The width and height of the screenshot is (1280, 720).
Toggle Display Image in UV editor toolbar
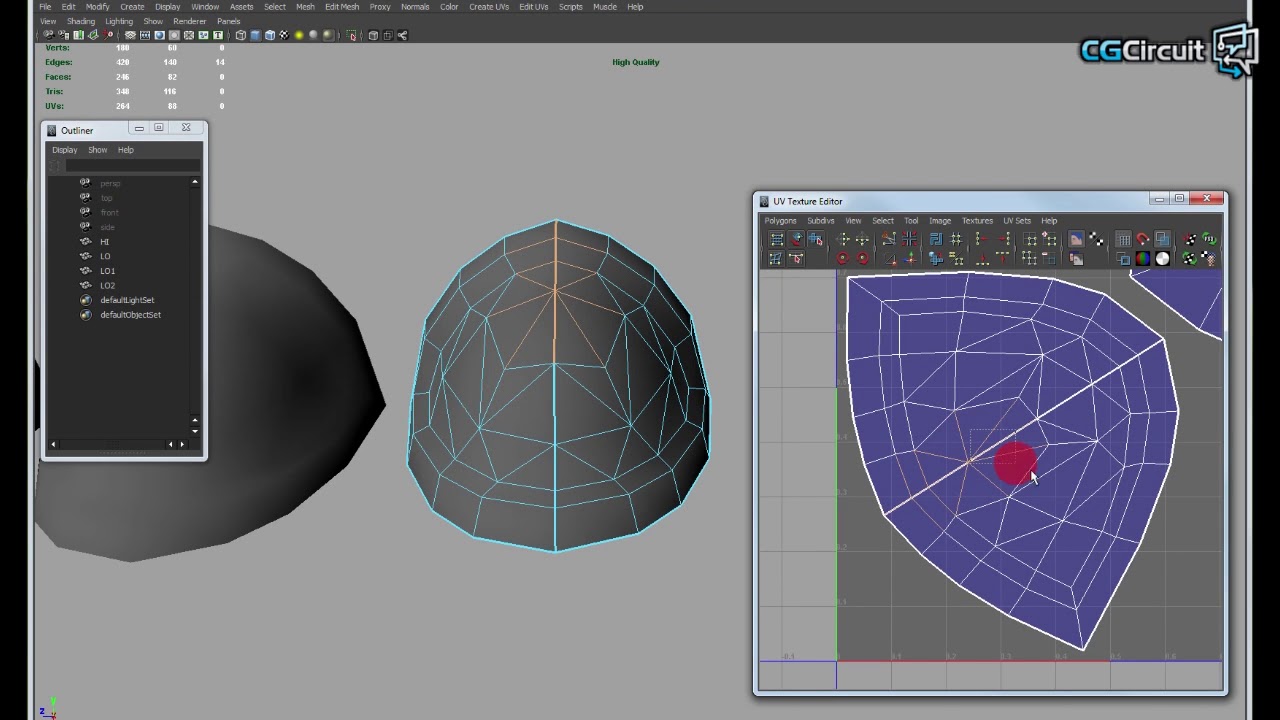tap(1076, 239)
